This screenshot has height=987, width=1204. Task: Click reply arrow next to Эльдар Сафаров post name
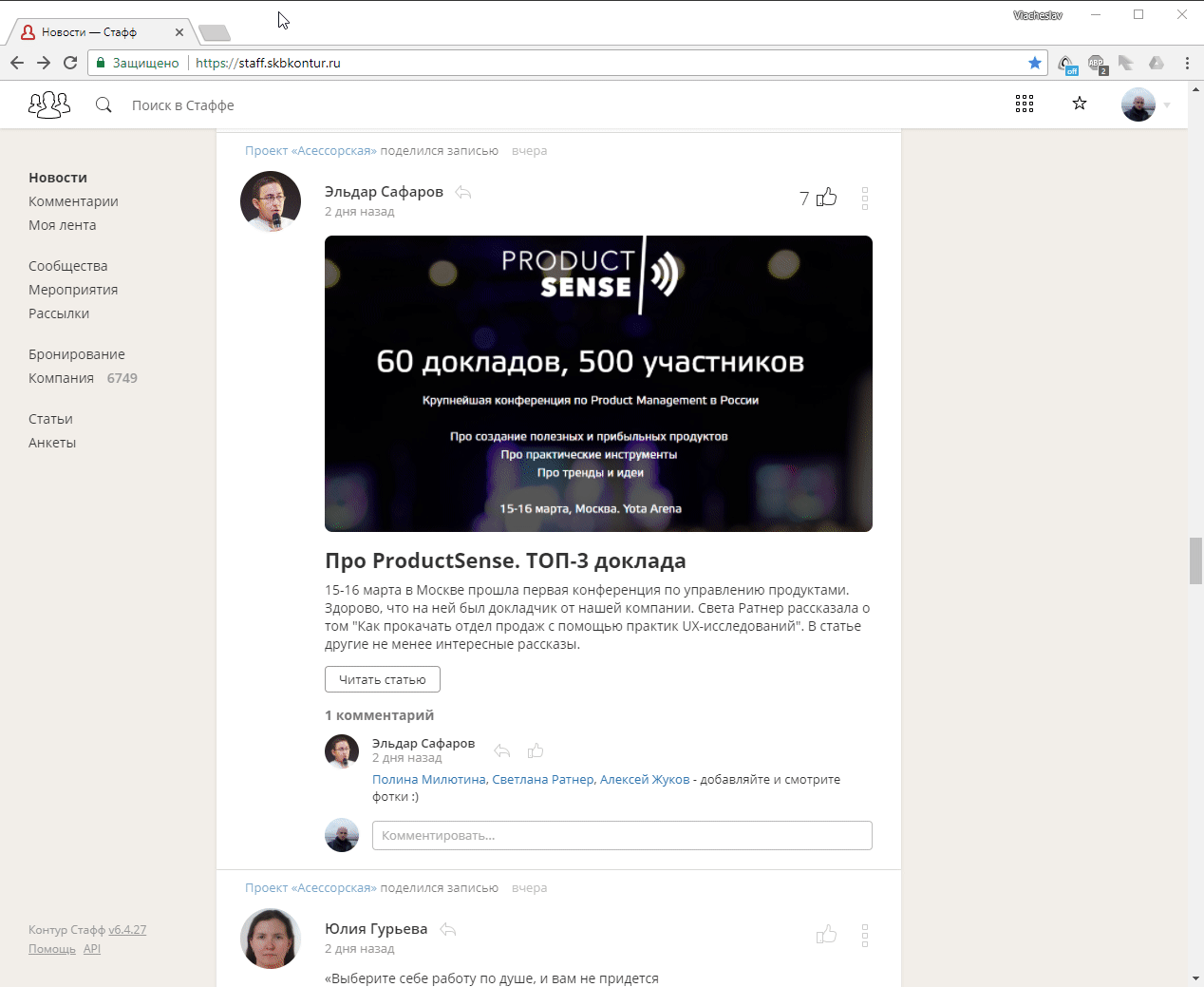click(x=463, y=192)
